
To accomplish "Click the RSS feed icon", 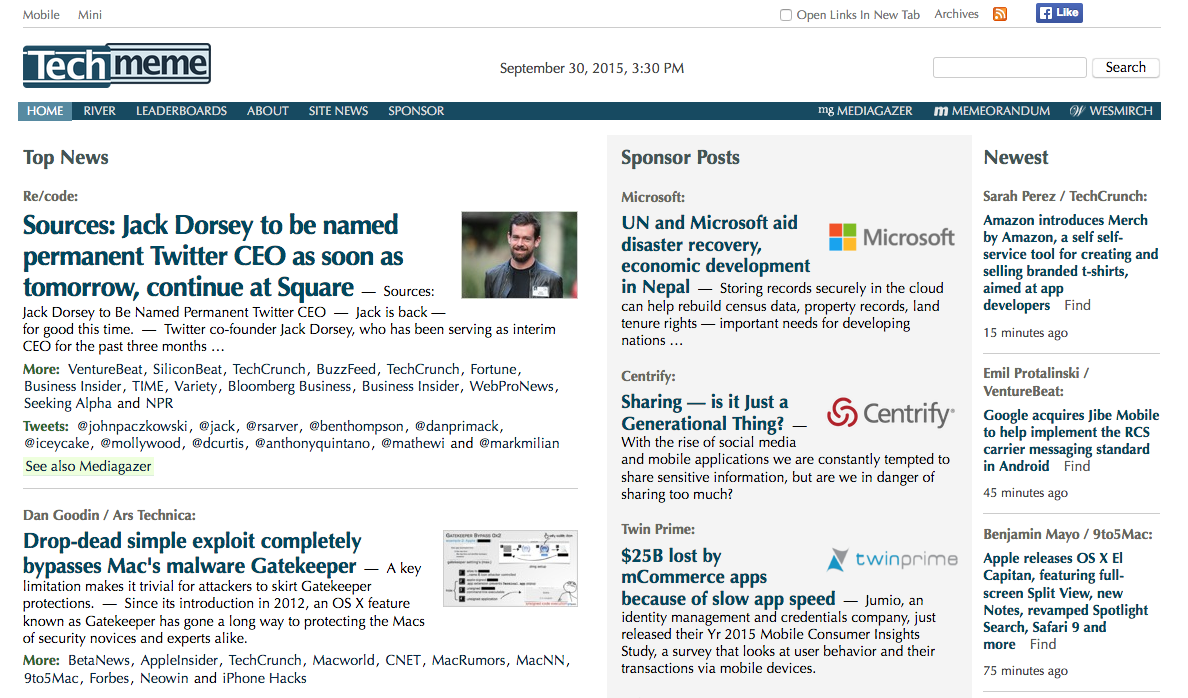I will (x=999, y=14).
